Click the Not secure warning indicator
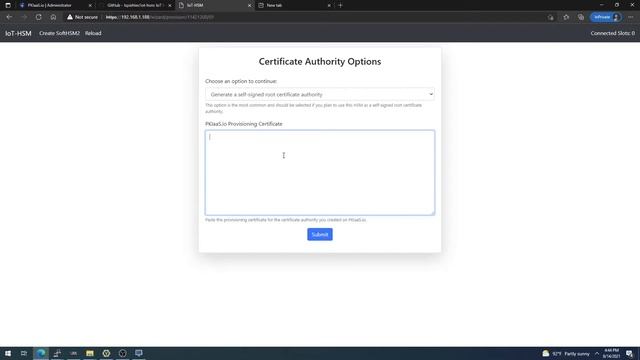The image size is (640, 360). pyautogui.click(x=82, y=17)
